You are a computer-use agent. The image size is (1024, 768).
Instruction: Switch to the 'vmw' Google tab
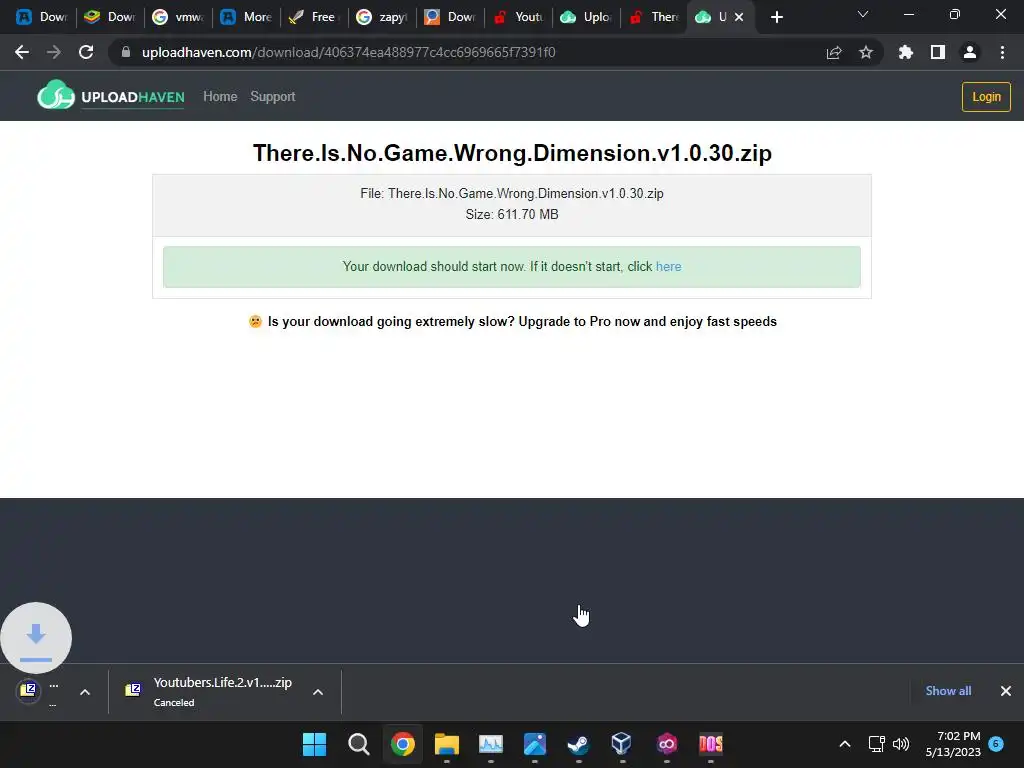(178, 17)
